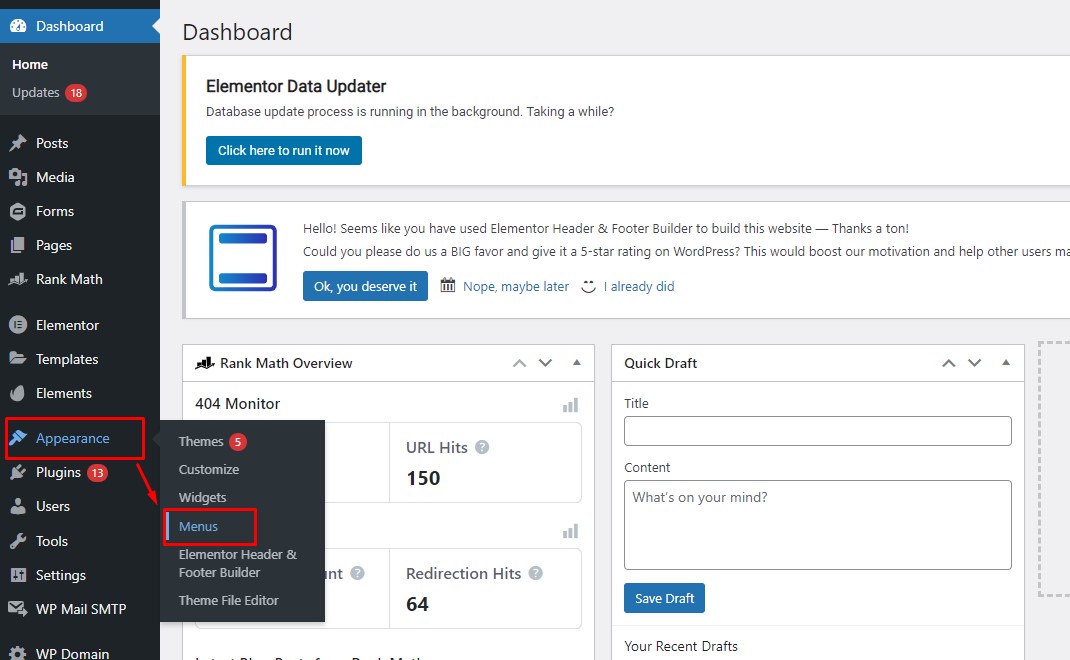Select Menus in the Appearance flyout
Viewport: 1070px width, 660px height.
point(198,526)
